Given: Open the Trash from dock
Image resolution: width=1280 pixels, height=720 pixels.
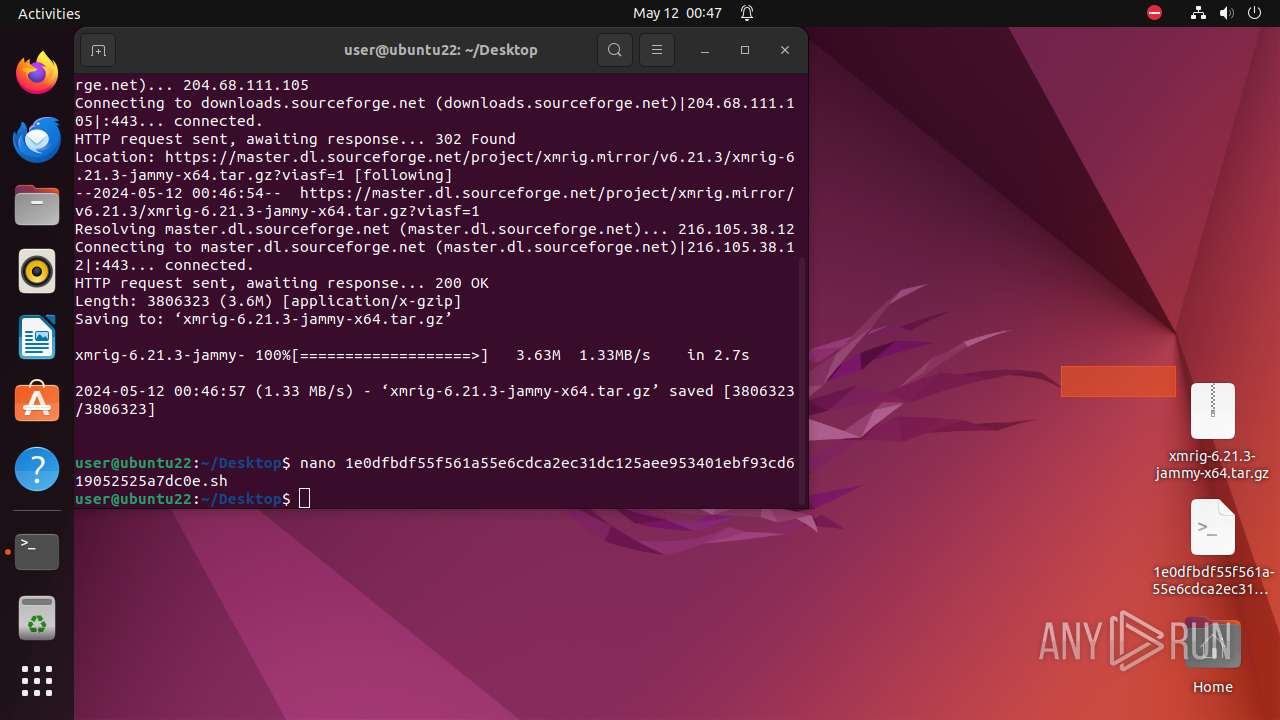Looking at the screenshot, I should [x=37, y=617].
